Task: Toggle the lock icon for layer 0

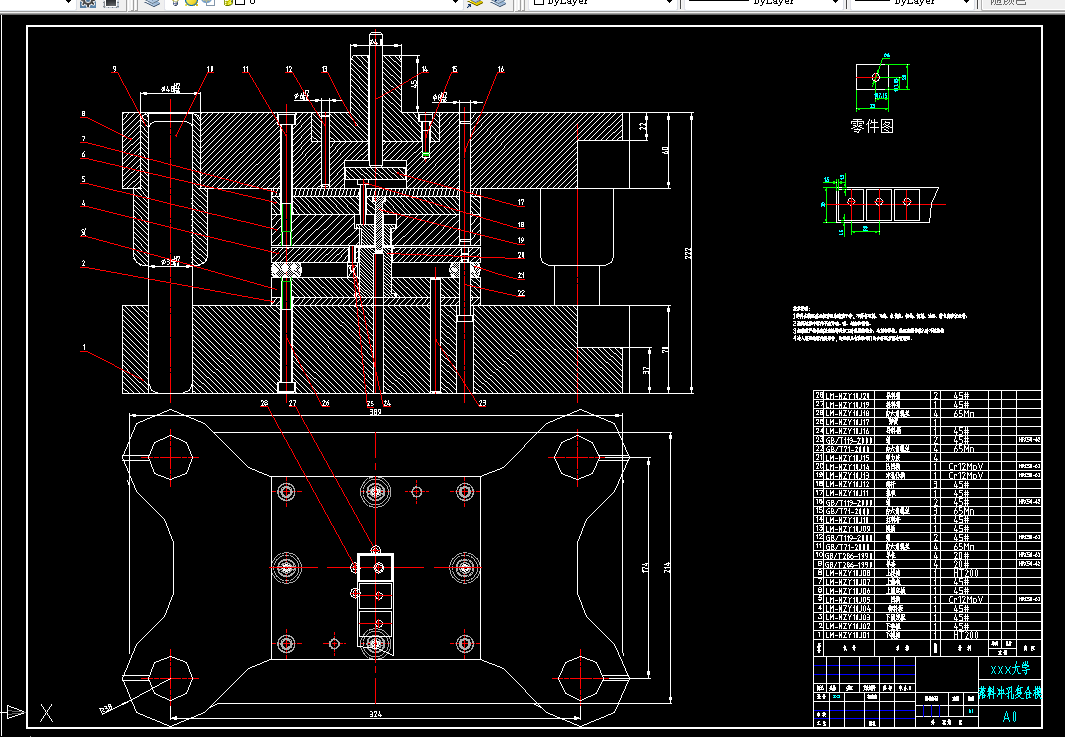Action: [228, 2]
